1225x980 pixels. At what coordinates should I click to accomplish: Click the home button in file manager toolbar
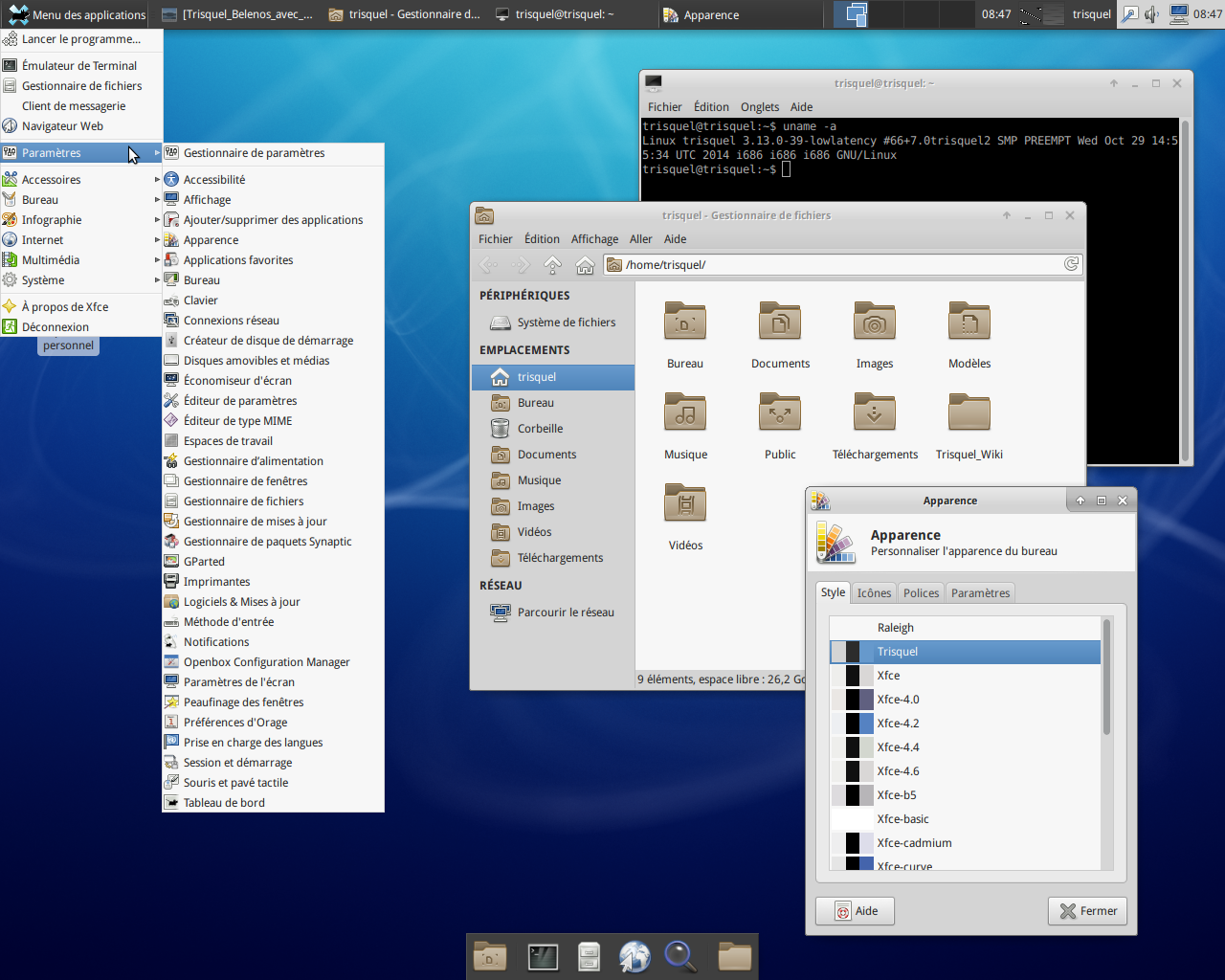pos(585,265)
